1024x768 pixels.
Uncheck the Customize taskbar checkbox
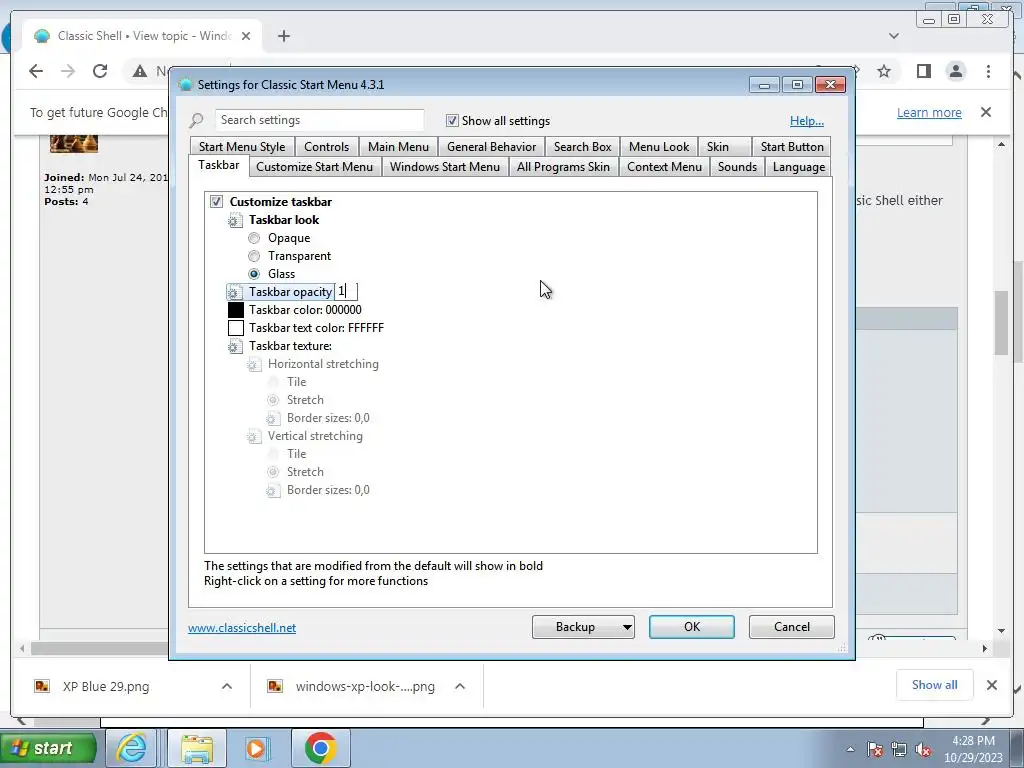[x=216, y=202]
